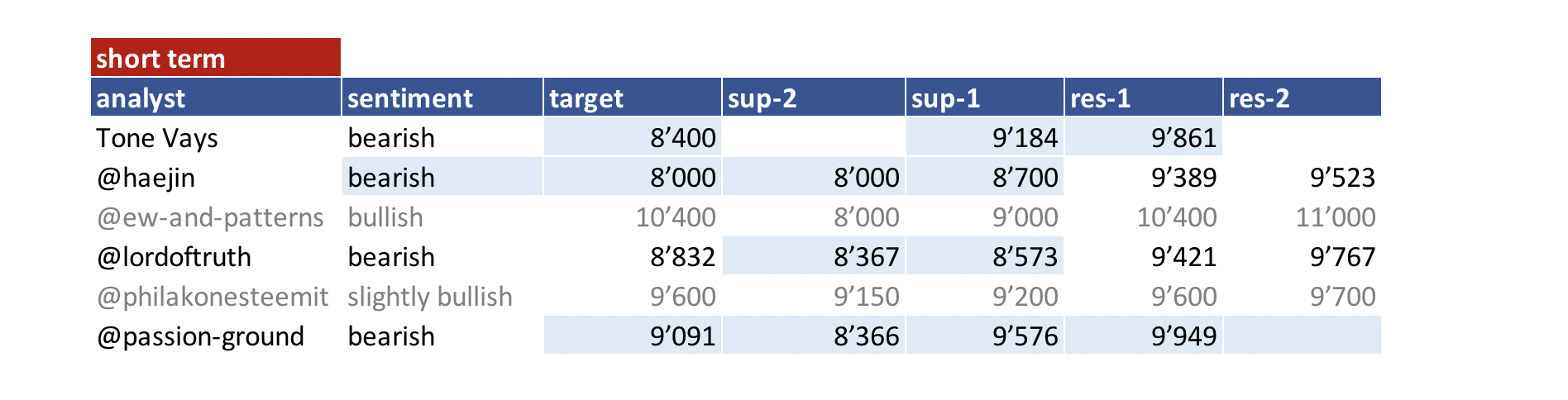
Task: Click the '@philakonesteemit' analyst cell
Action: coord(213,297)
